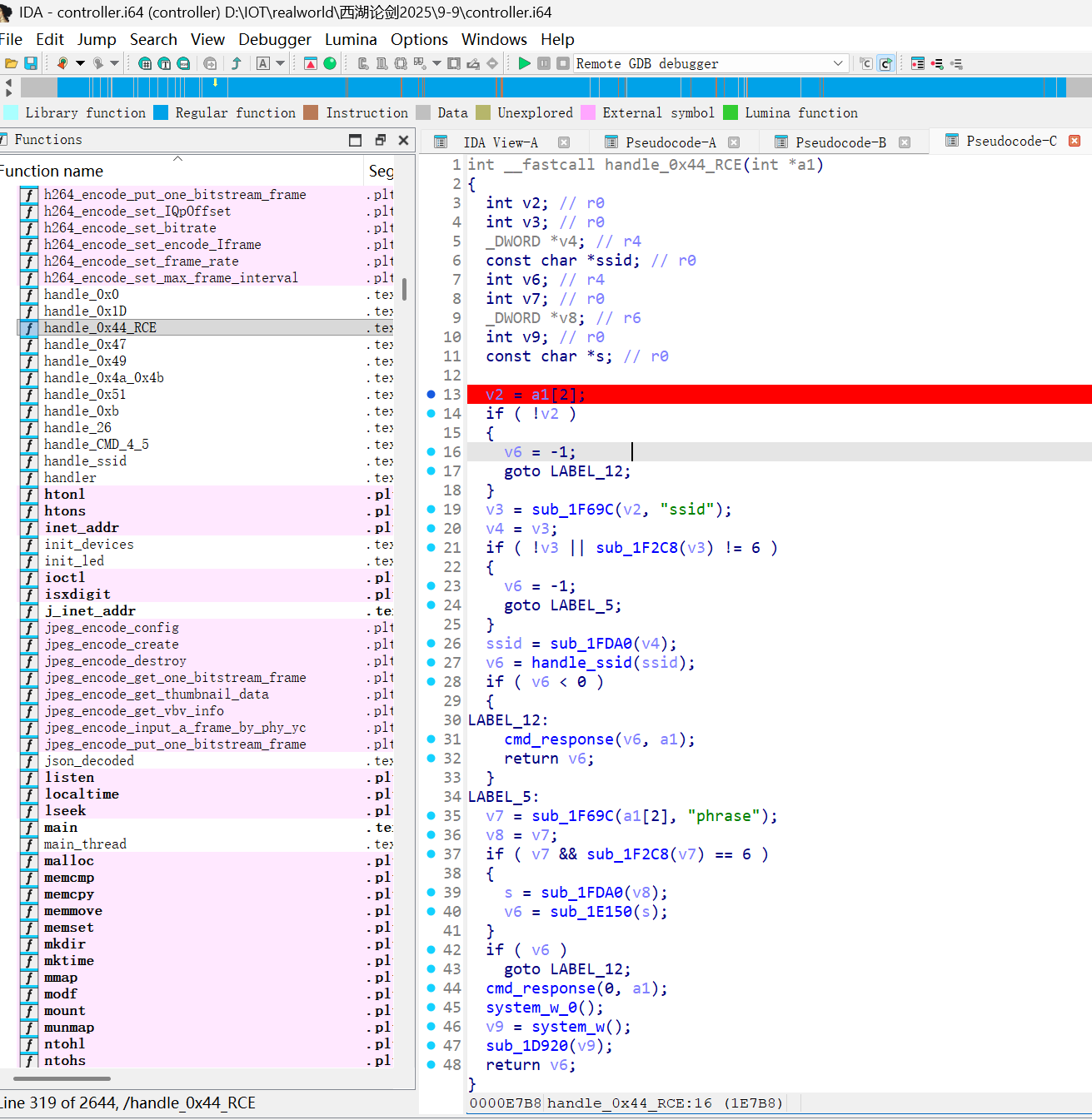Click the Open file folder icon
This screenshot has height=1120, width=1092.
(11, 63)
